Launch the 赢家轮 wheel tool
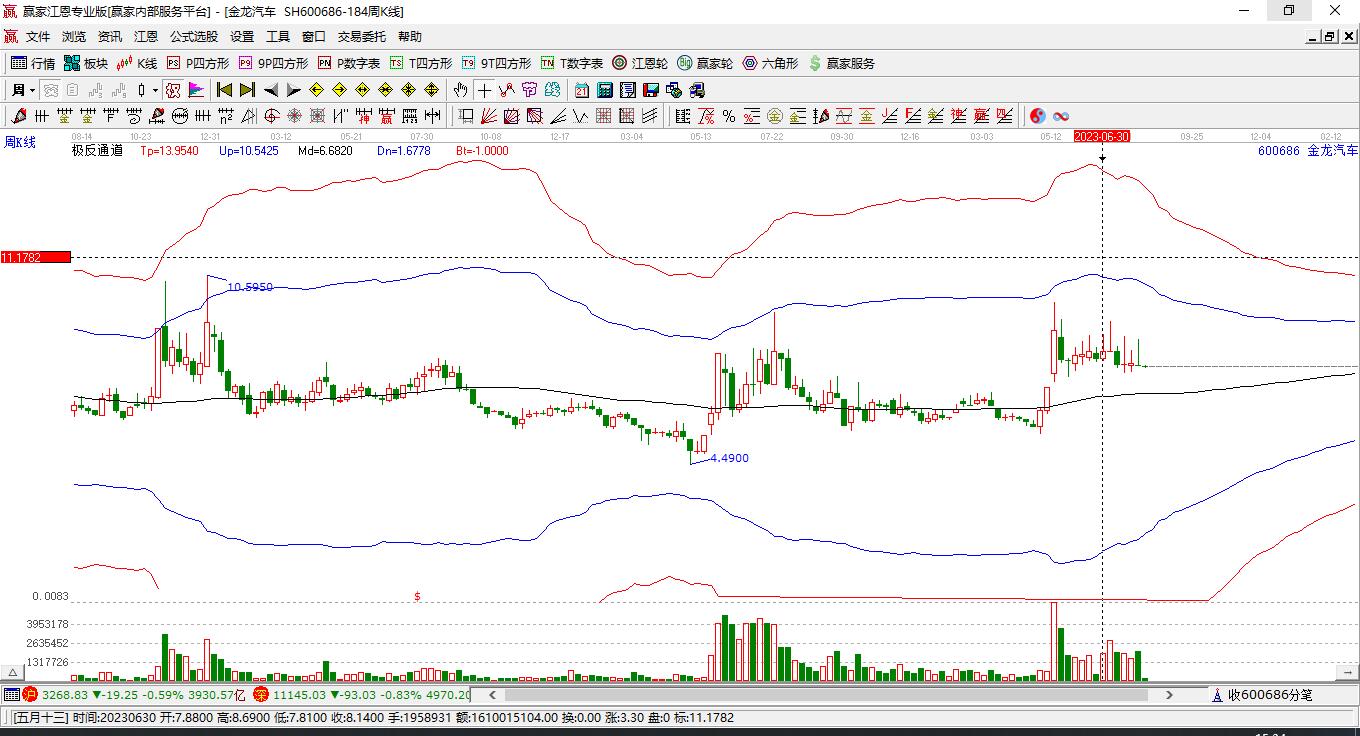 click(705, 63)
